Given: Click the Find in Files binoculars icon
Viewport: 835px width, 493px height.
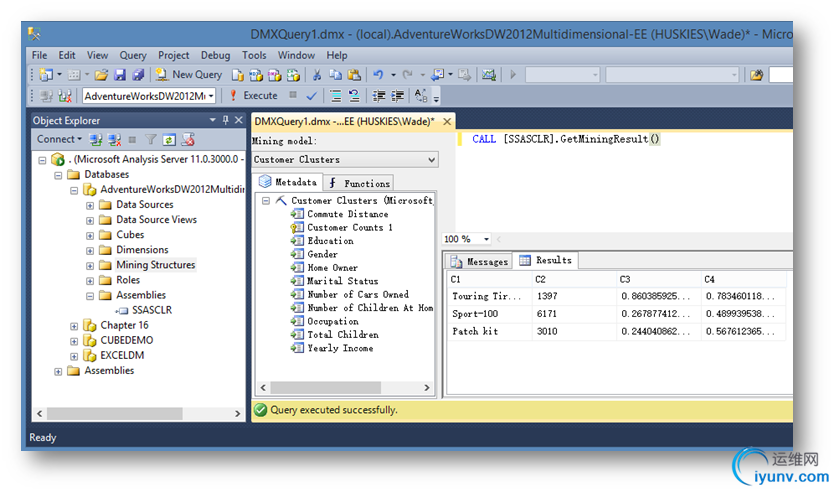Looking at the screenshot, I should click(756, 75).
